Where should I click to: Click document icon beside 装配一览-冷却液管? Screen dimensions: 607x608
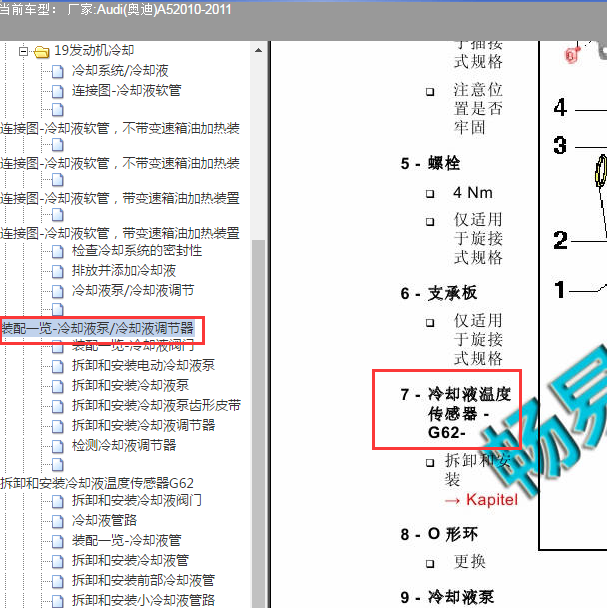(x=58, y=541)
